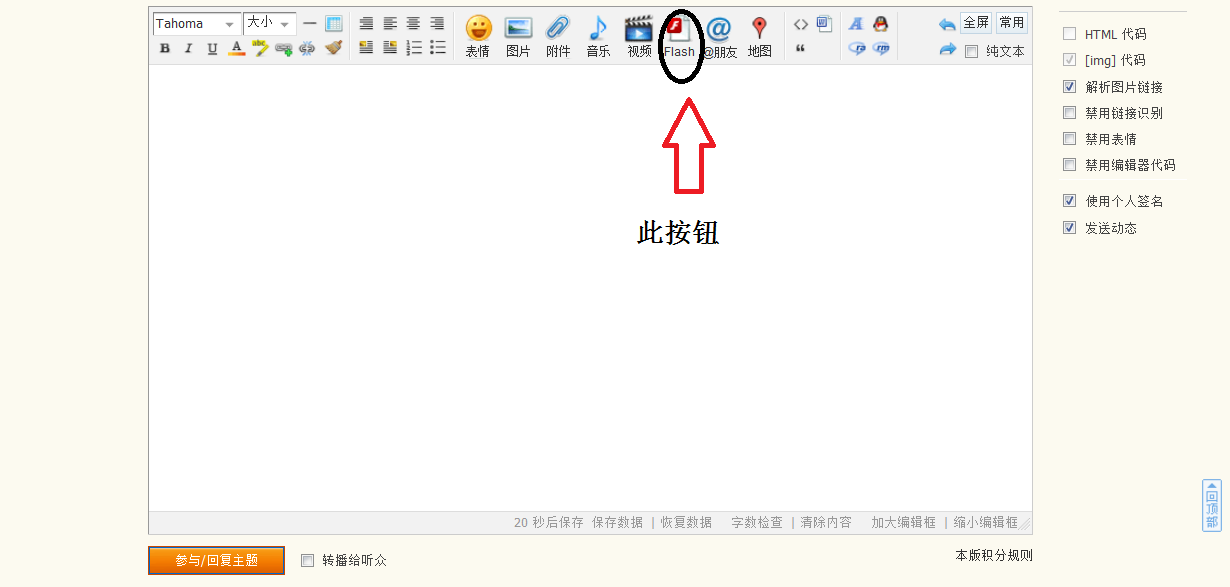
Task: Tick the 转播给听众 checkbox
Action: (x=308, y=561)
